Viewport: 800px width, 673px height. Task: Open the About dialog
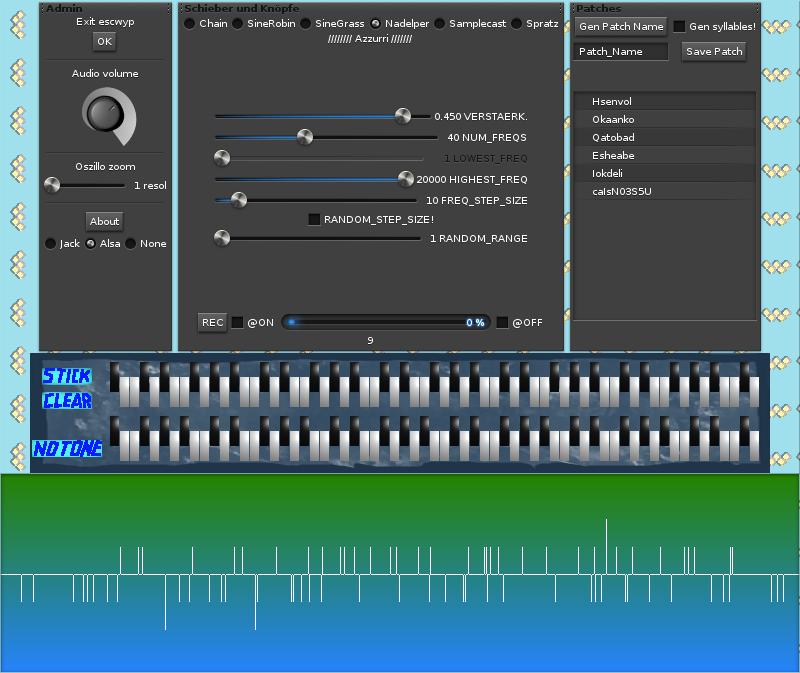[x=104, y=221]
